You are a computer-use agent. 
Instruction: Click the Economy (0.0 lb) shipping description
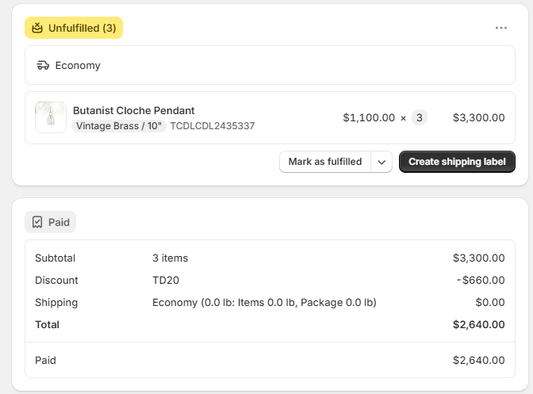264,303
